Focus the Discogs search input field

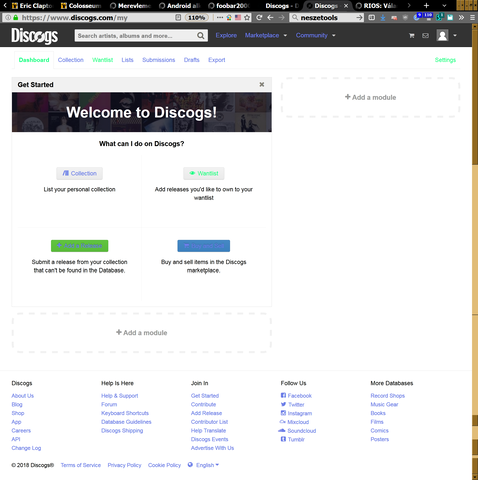[x=136, y=35]
